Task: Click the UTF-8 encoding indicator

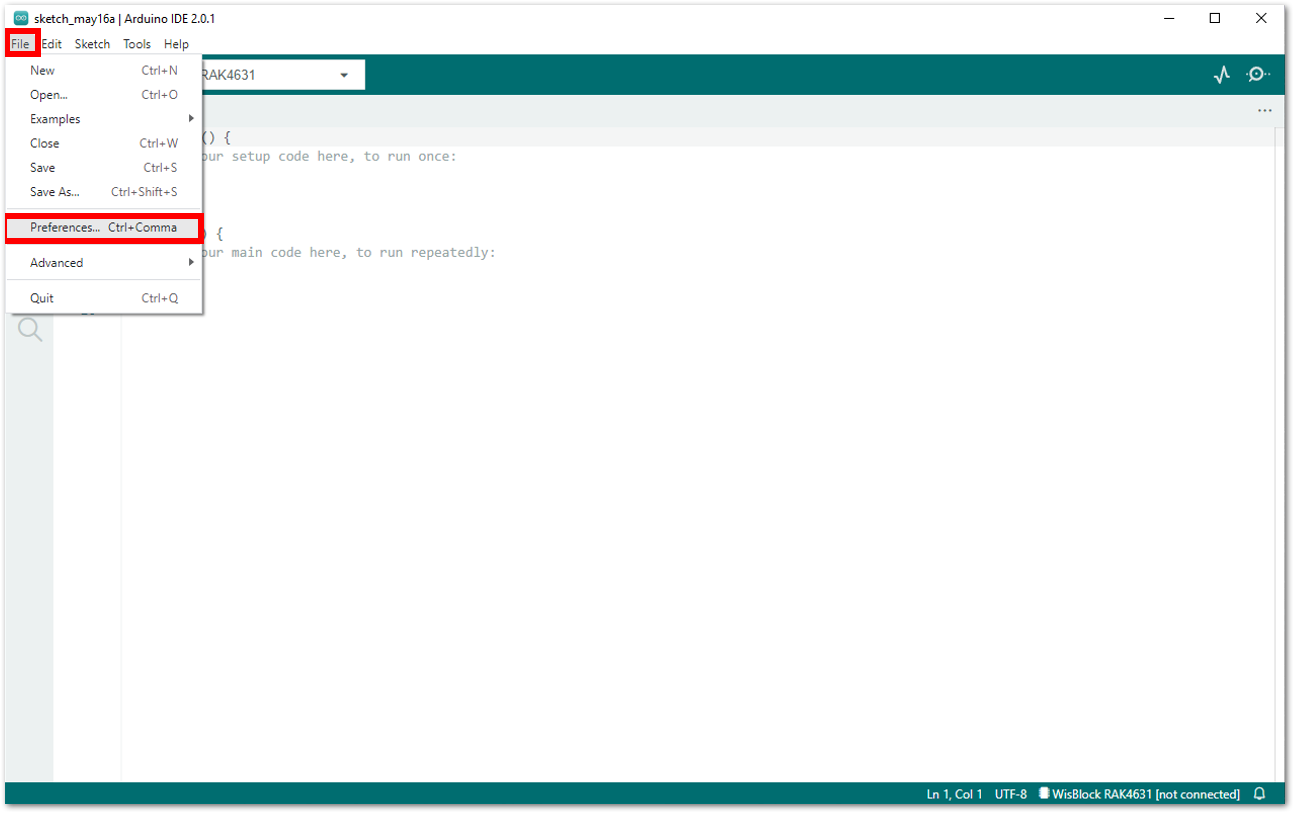Action: (1010, 794)
